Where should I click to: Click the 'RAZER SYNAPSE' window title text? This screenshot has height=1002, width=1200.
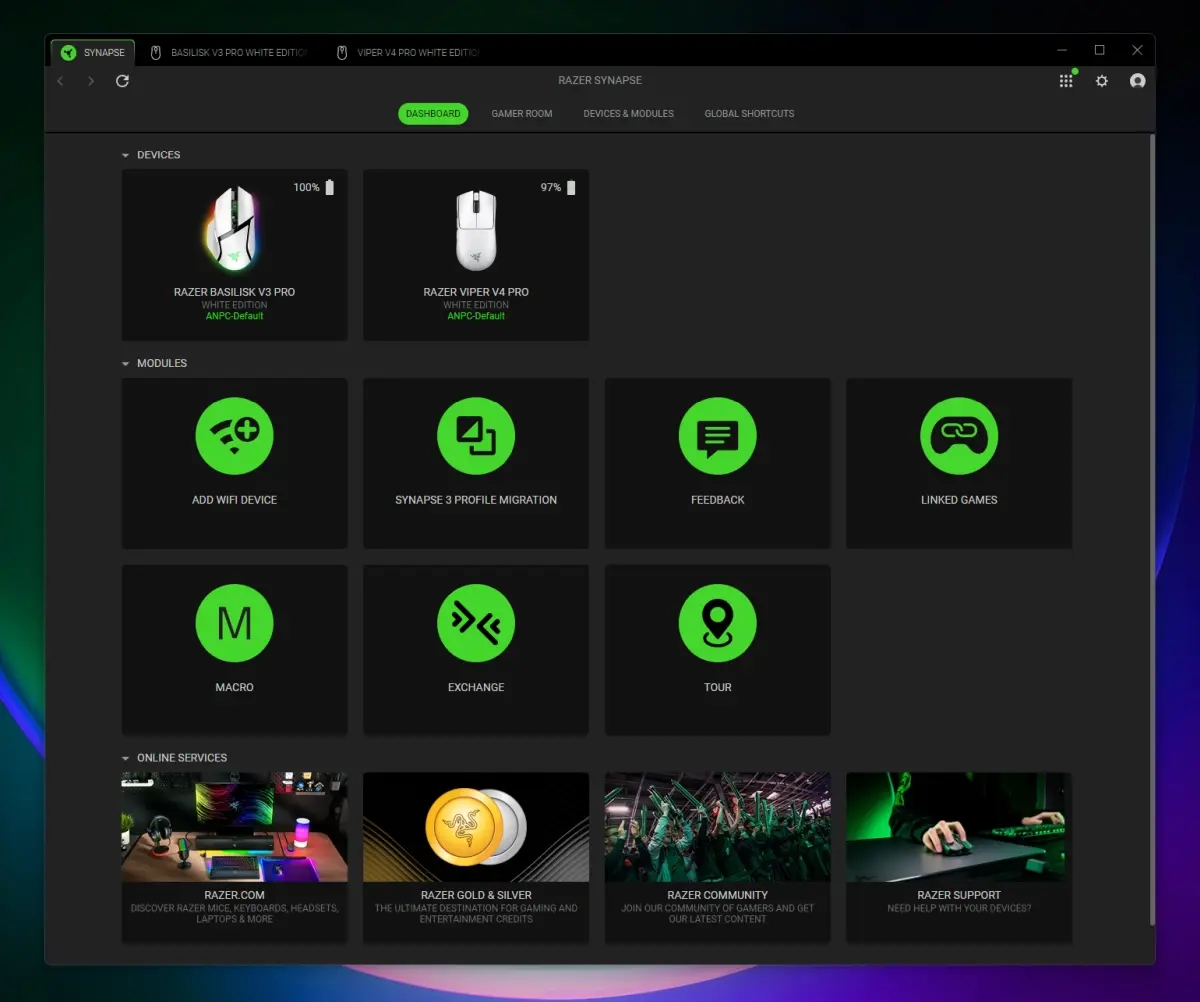point(600,80)
